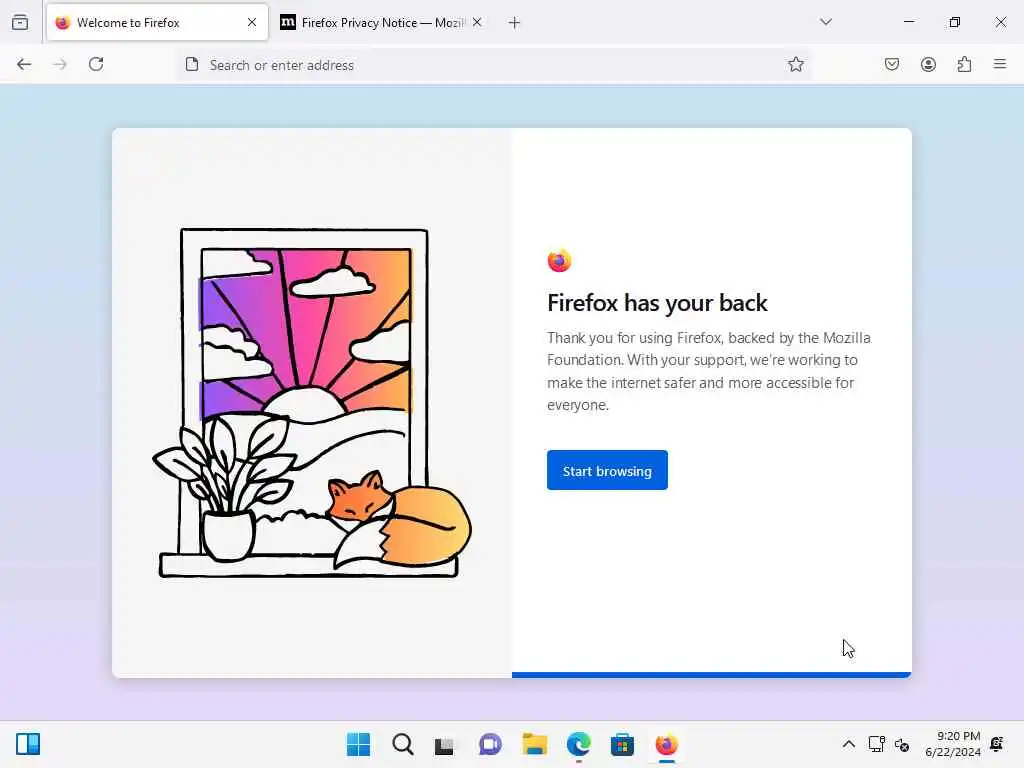Open the Widgets panel on the taskbar
The height and width of the screenshot is (768, 1024).
(28, 744)
